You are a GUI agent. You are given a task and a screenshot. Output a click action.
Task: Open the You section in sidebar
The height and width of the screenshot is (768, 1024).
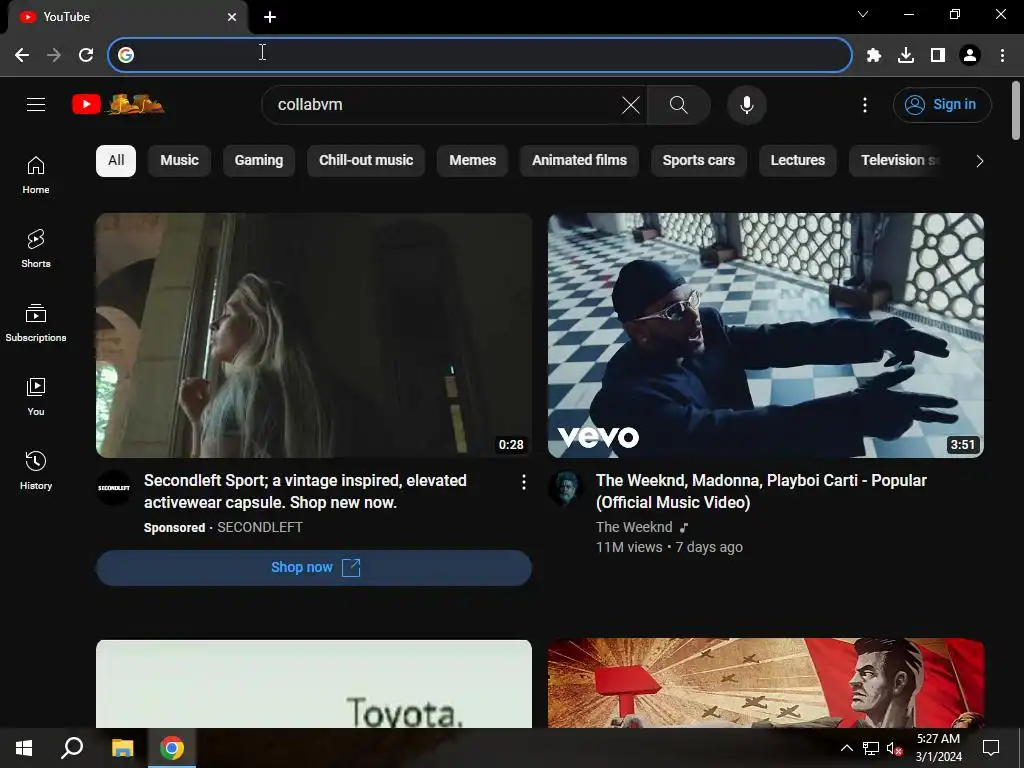click(x=36, y=396)
